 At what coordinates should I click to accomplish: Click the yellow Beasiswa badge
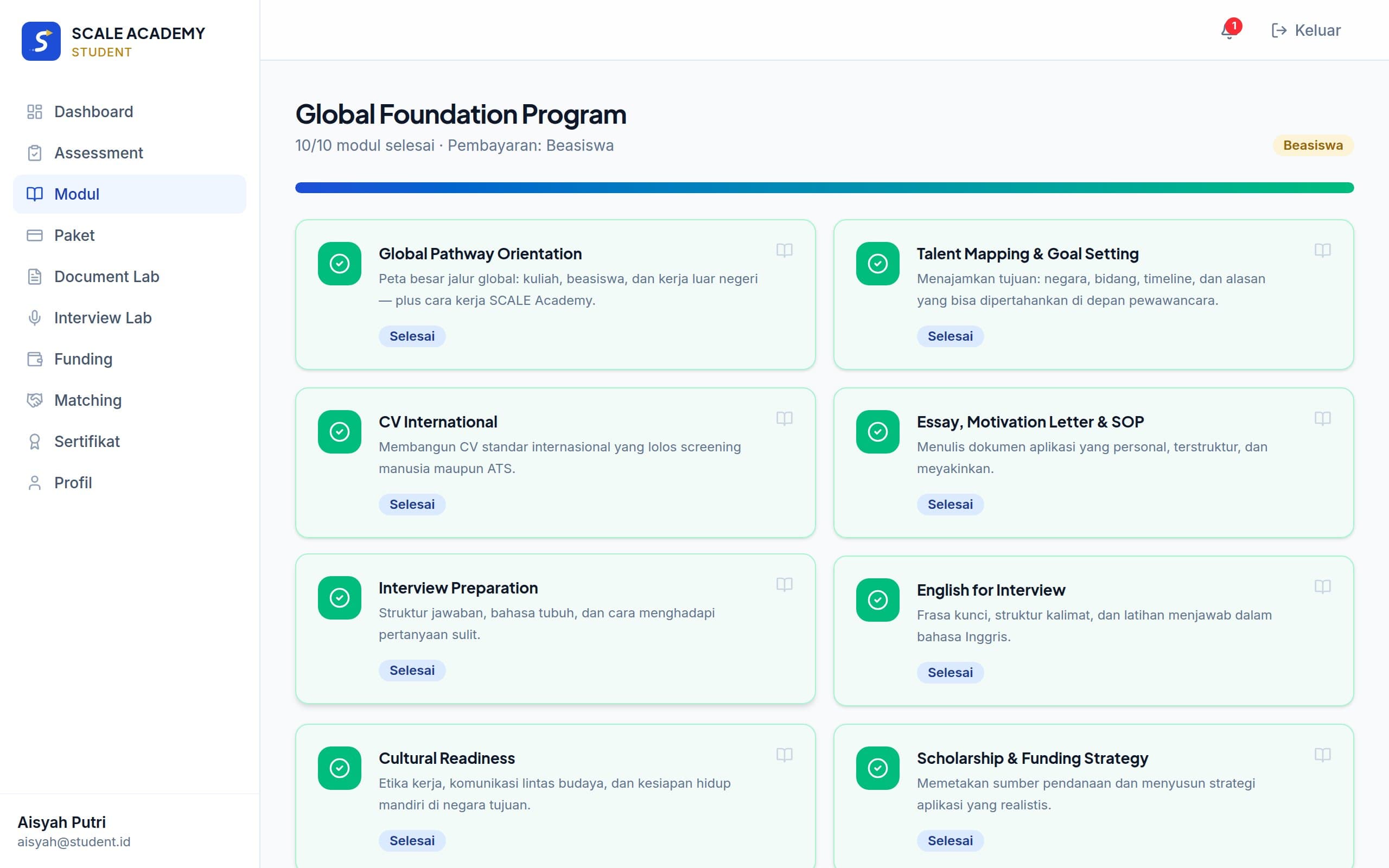pos(1313,145)
